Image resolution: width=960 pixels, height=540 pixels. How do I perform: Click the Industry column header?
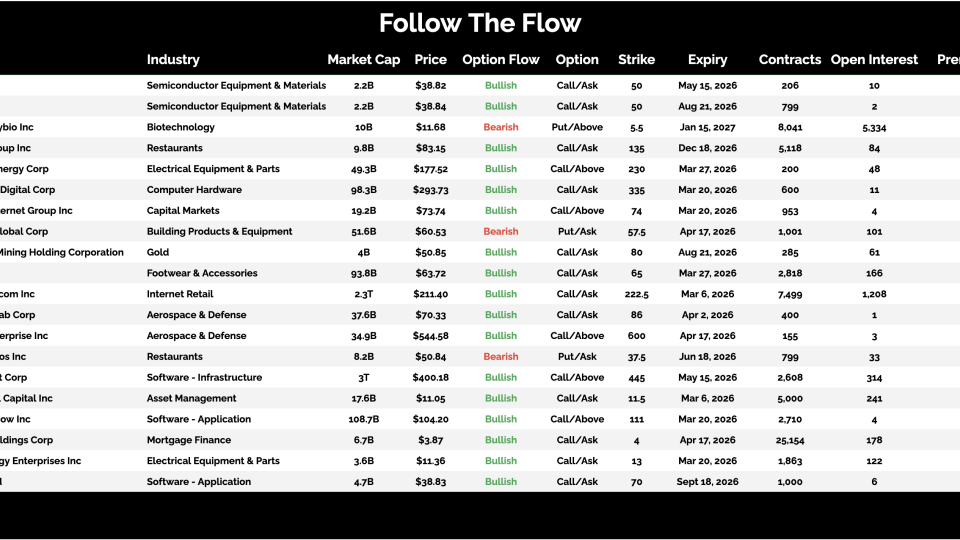point(173,60)
